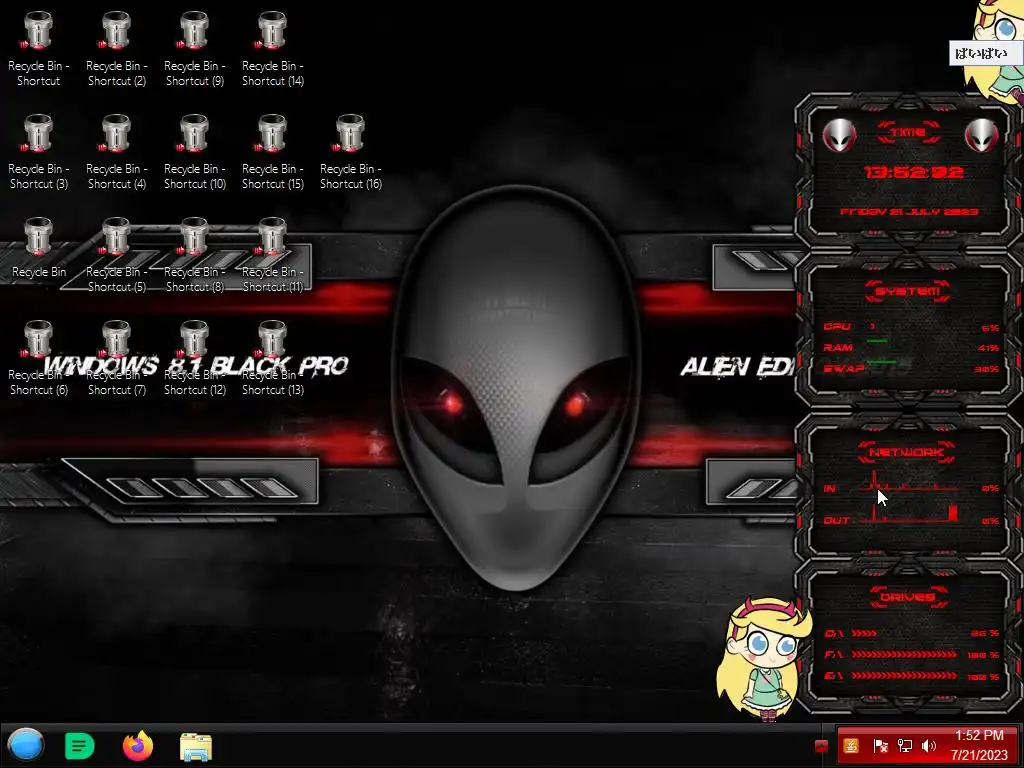Screen dimensions: 1024x768
Task: Open File Explorer from the taskbar
Action: [196, 746]
